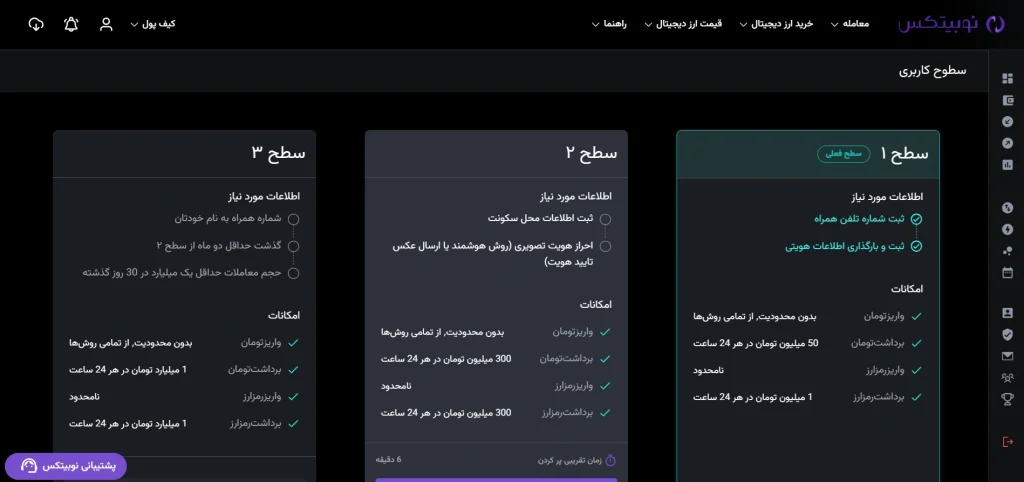Click the withdraw up-right arrow sidebar icon
Viewport: 1024px width, 482px height.
click(x=1007, y=143)
